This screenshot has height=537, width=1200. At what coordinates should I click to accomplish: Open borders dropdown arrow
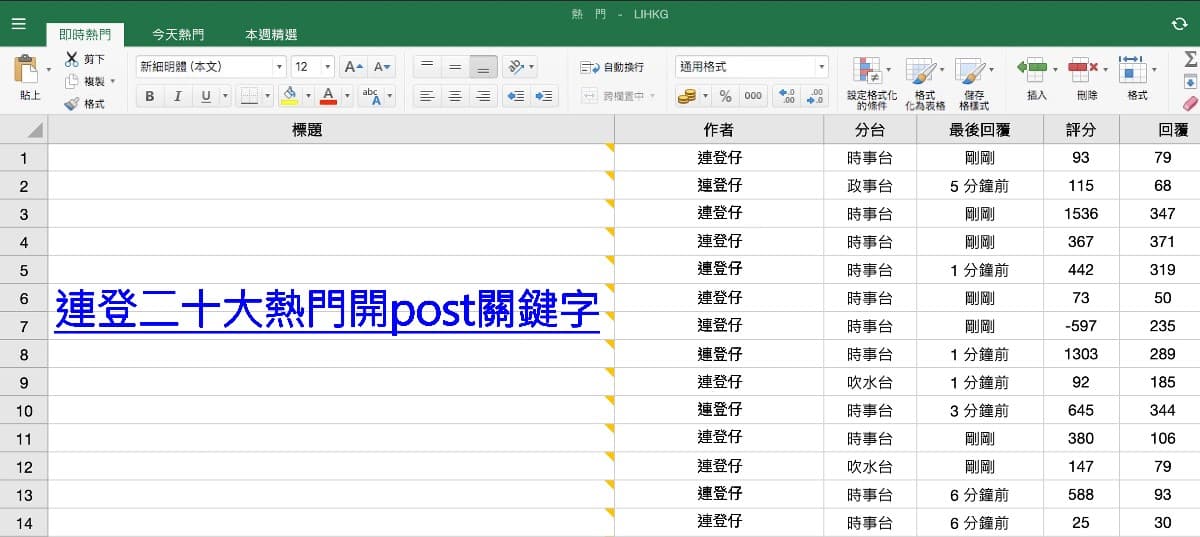pos(268,97)
